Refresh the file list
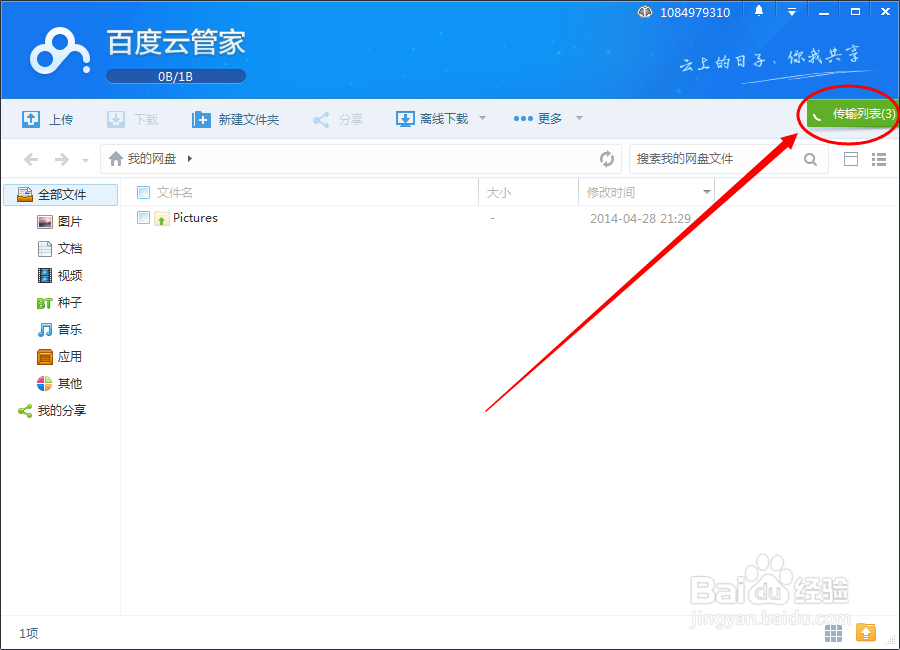This screenshot has width=900, height=650. click(608, 158)
